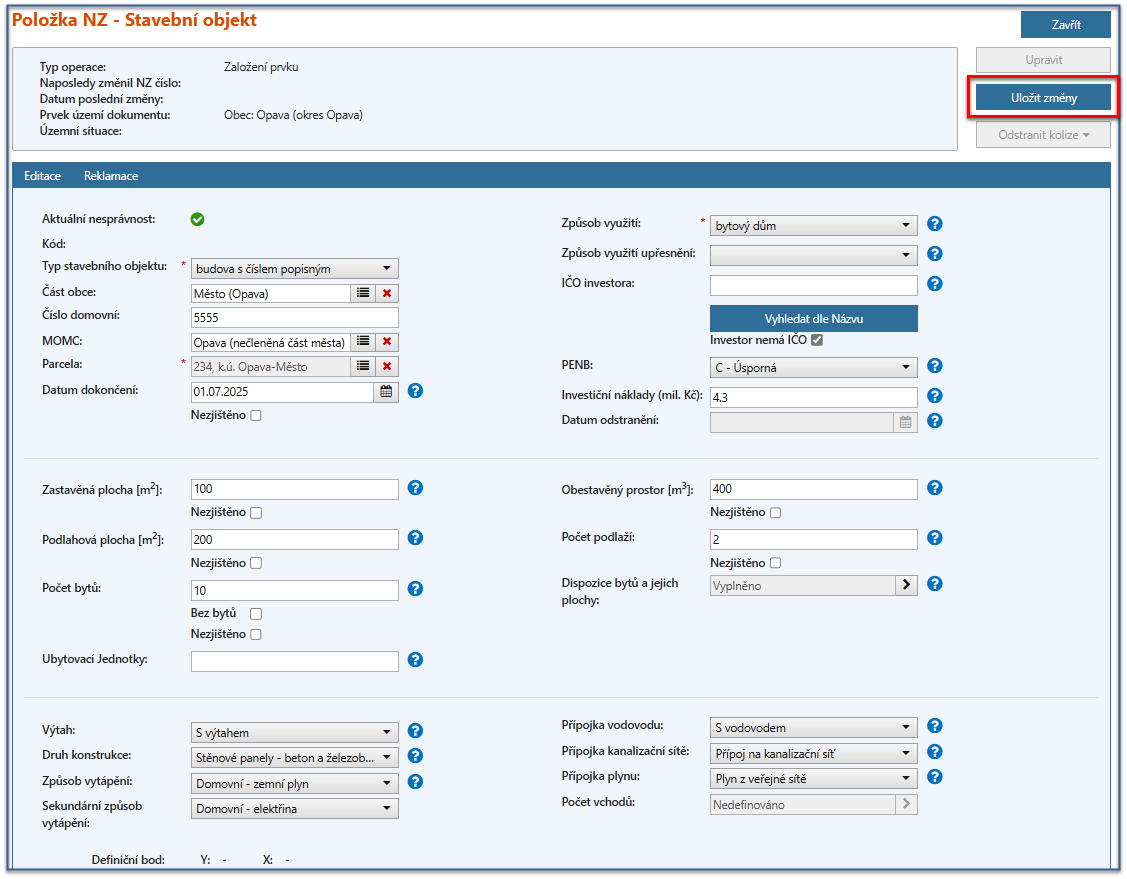Toggle the Investor nemá IČO checkbox
The width and height of the screenshot is (1127, 879).
[x=817, y=340]
